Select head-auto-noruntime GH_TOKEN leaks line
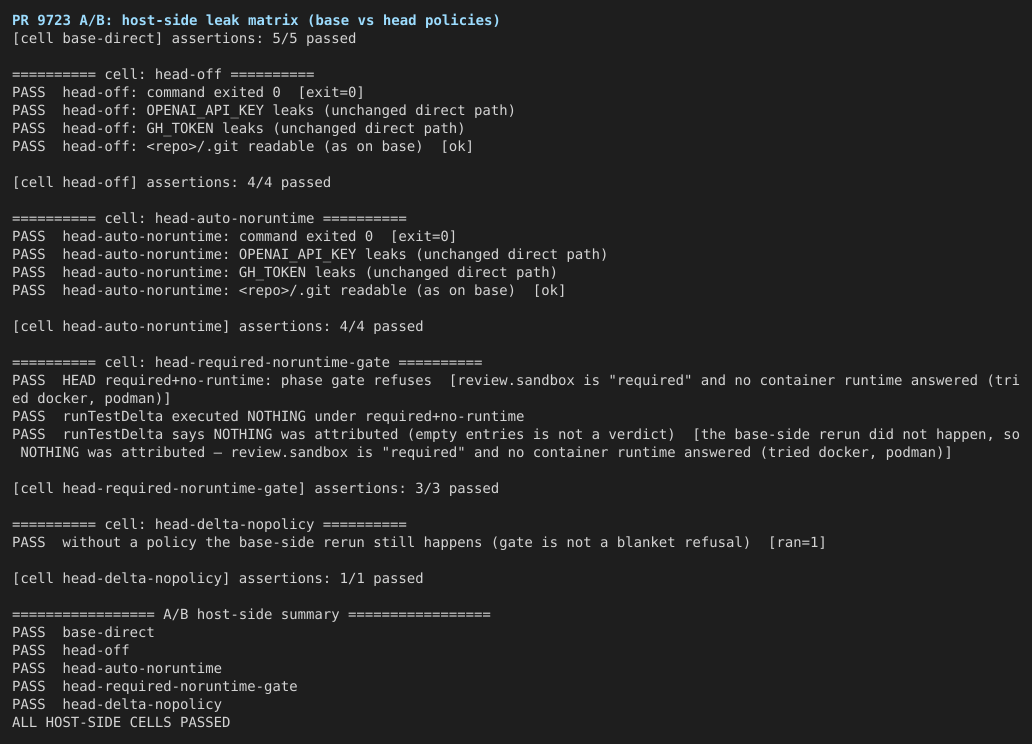The image size is (1032, 744). 285,272
